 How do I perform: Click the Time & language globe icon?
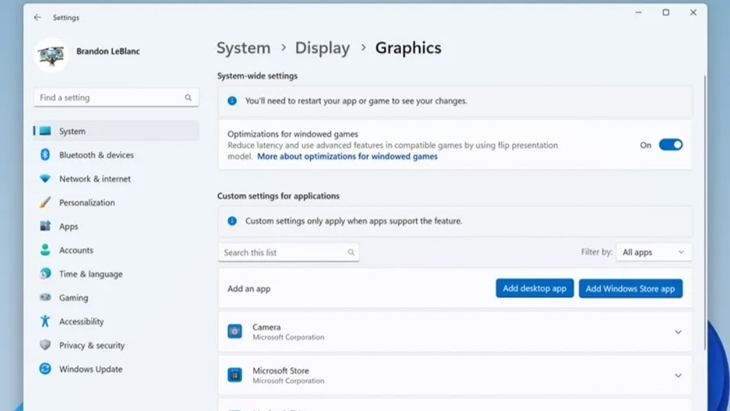coord(45,274)
